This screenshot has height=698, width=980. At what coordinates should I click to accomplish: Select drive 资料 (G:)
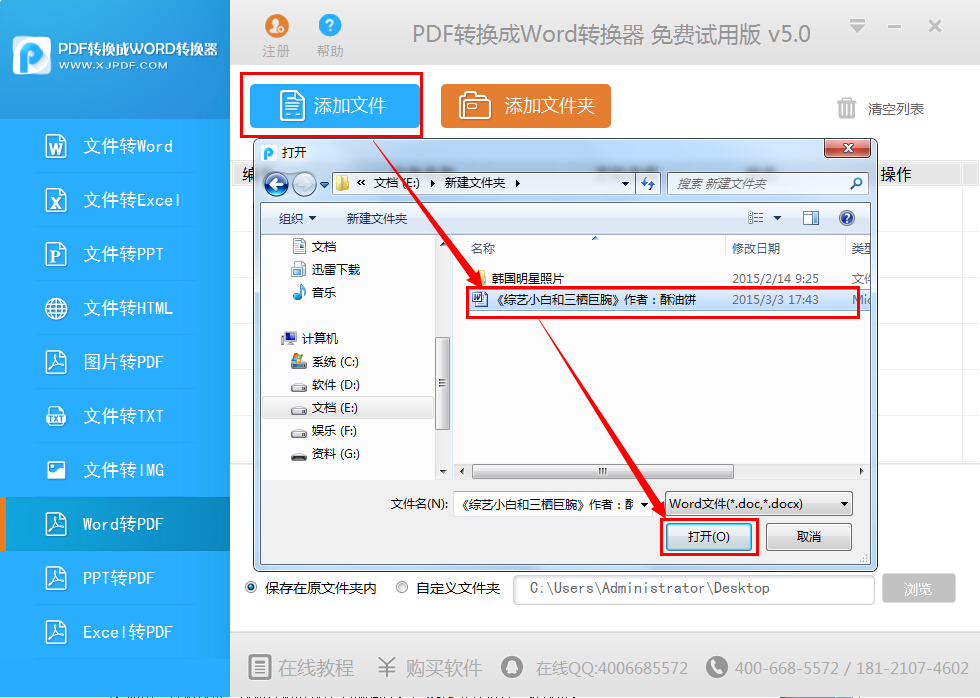pos(336,454)
